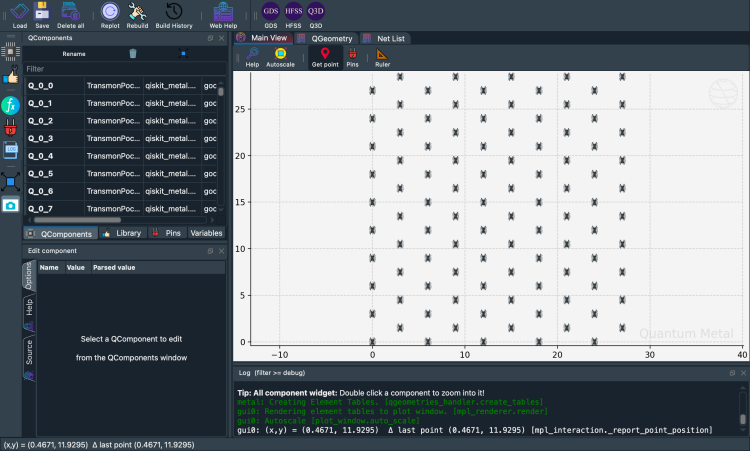Select the Variables tab
750x451 pixels.
click(x=206, y=233)
